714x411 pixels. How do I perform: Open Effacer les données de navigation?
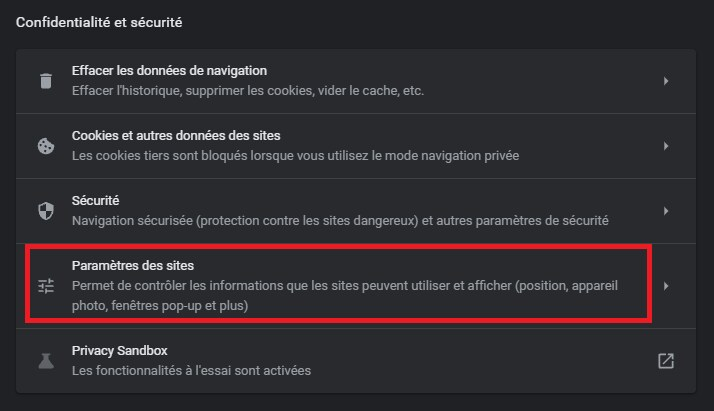coord(169,71)
